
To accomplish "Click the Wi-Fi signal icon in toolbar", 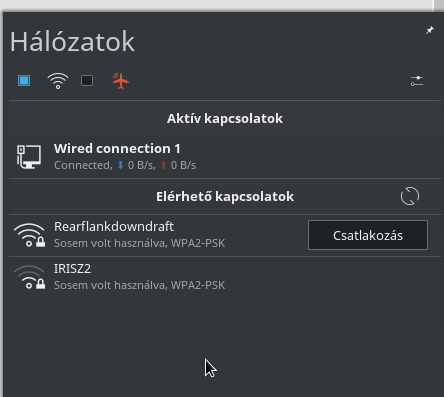I will coord(58,81).
